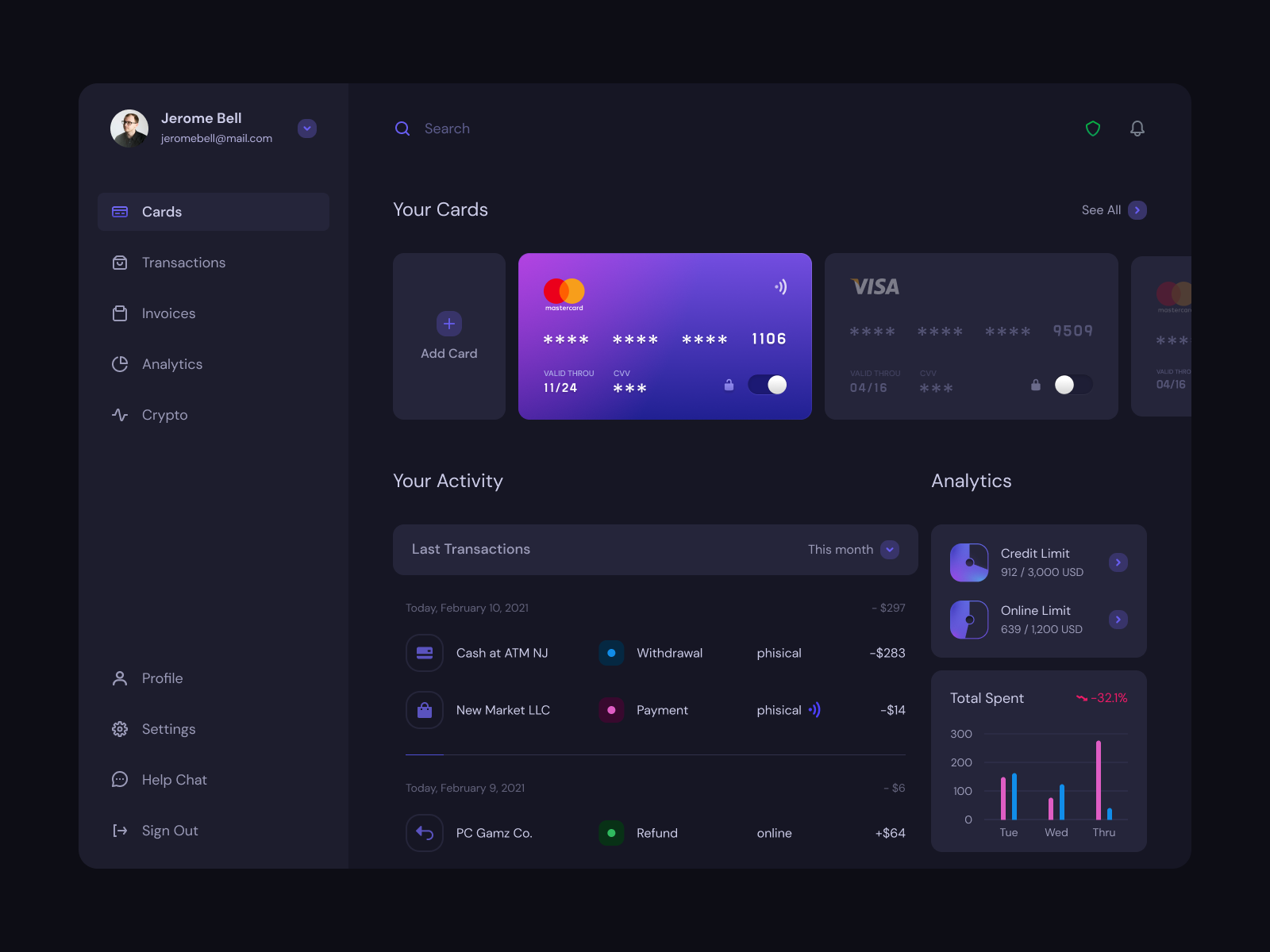This screenshot has height=952, width=1270.
Task: Click the Invoices icon in the sidebar
Action: click(x=120, y=313)
